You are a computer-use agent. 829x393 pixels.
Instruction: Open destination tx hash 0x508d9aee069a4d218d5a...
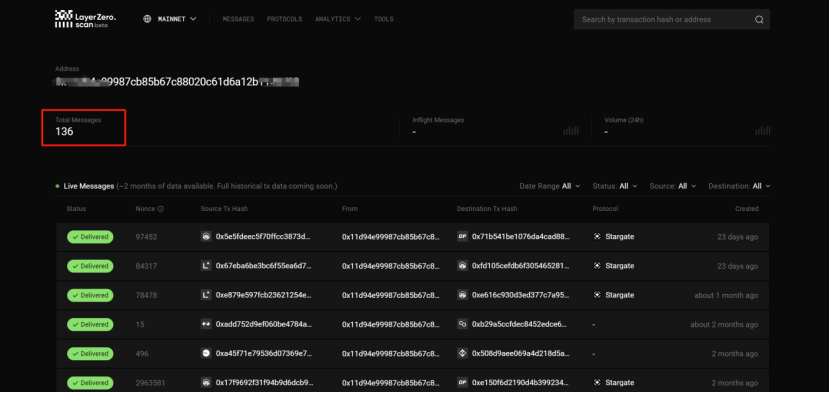(x=521, y=353)
